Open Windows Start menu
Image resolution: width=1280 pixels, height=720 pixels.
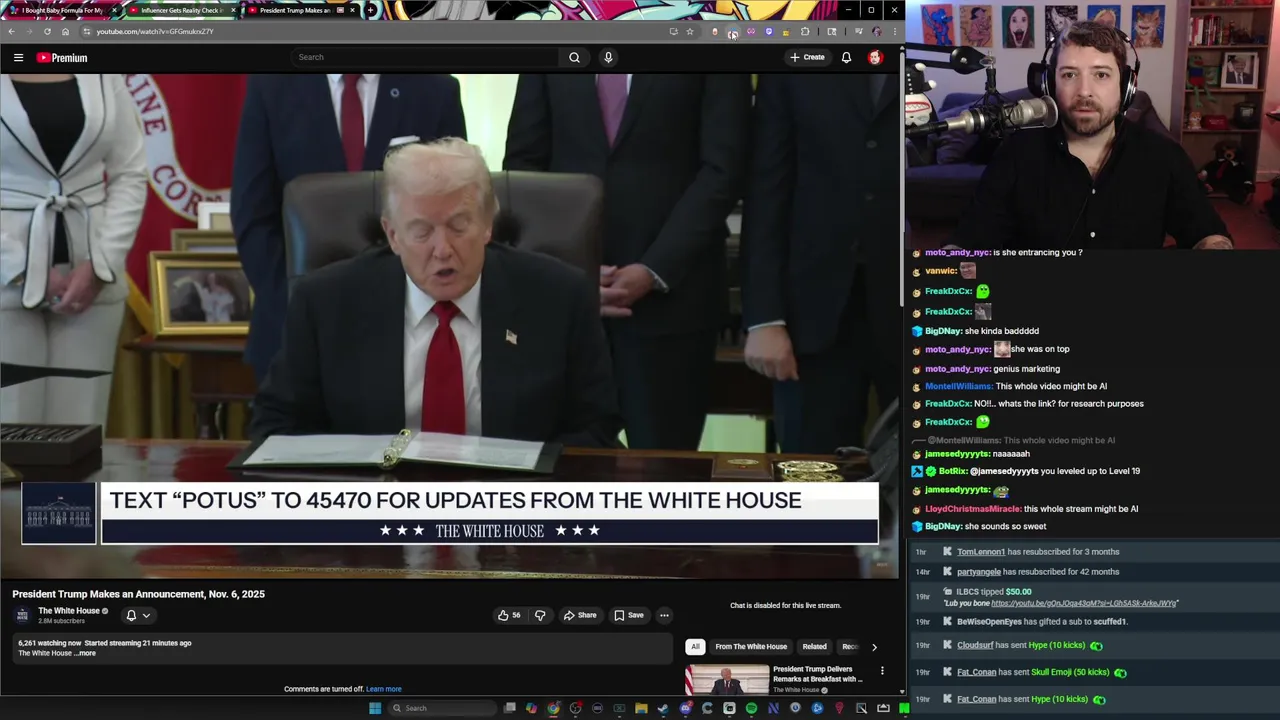(x=375, y=708)
